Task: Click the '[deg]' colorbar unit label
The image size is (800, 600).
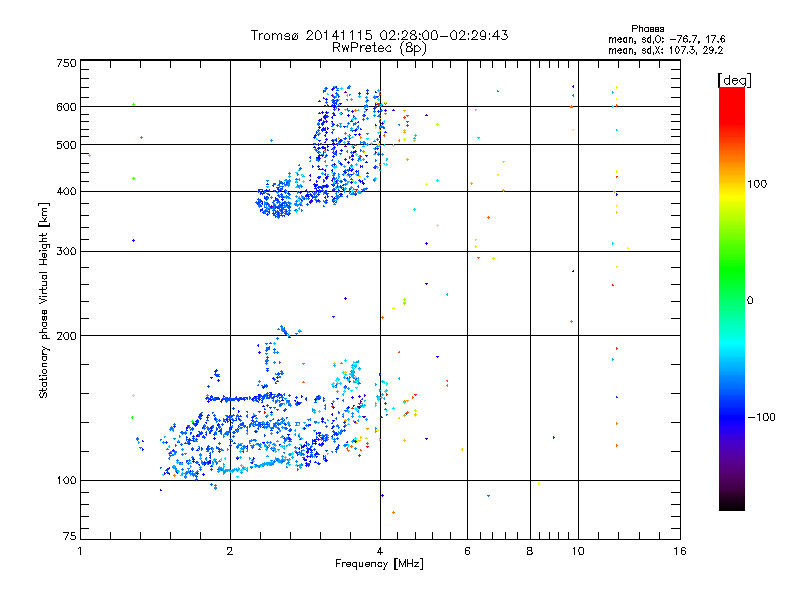Action: (x=734, y=81)
